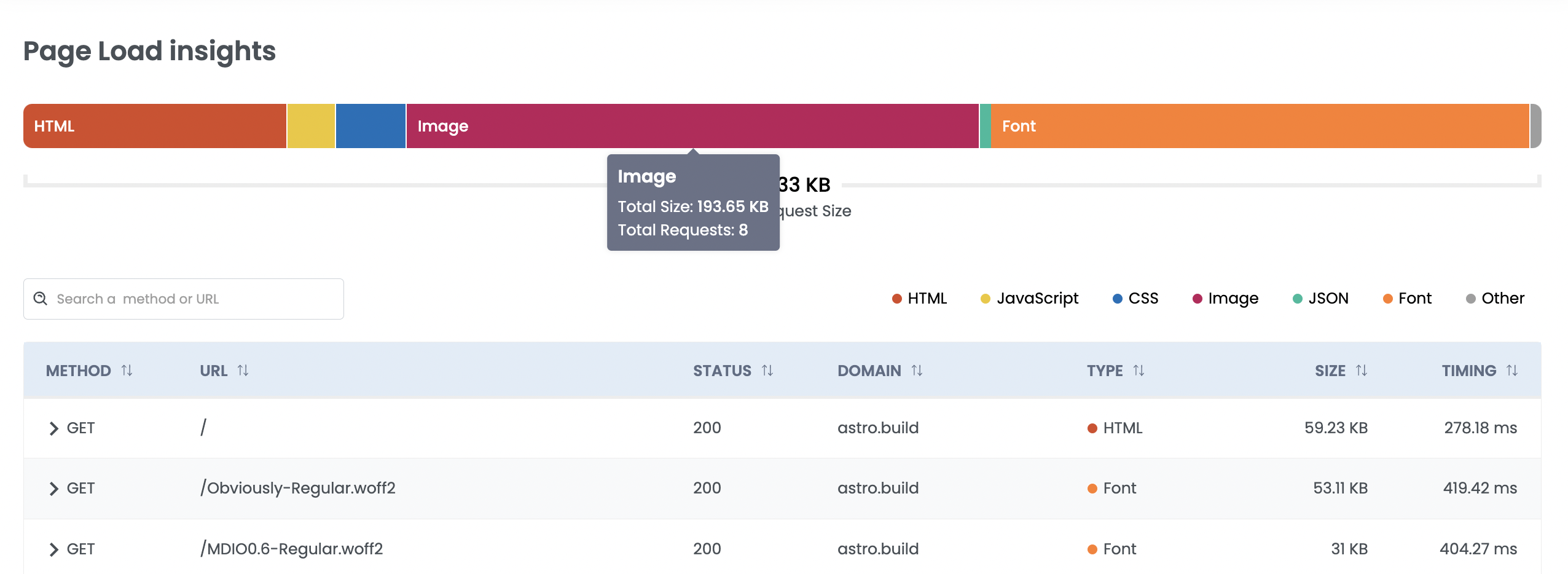Click the 404.27 ms timing cell
This screenshot has height=574, width=1568.
click(1478, 549)
